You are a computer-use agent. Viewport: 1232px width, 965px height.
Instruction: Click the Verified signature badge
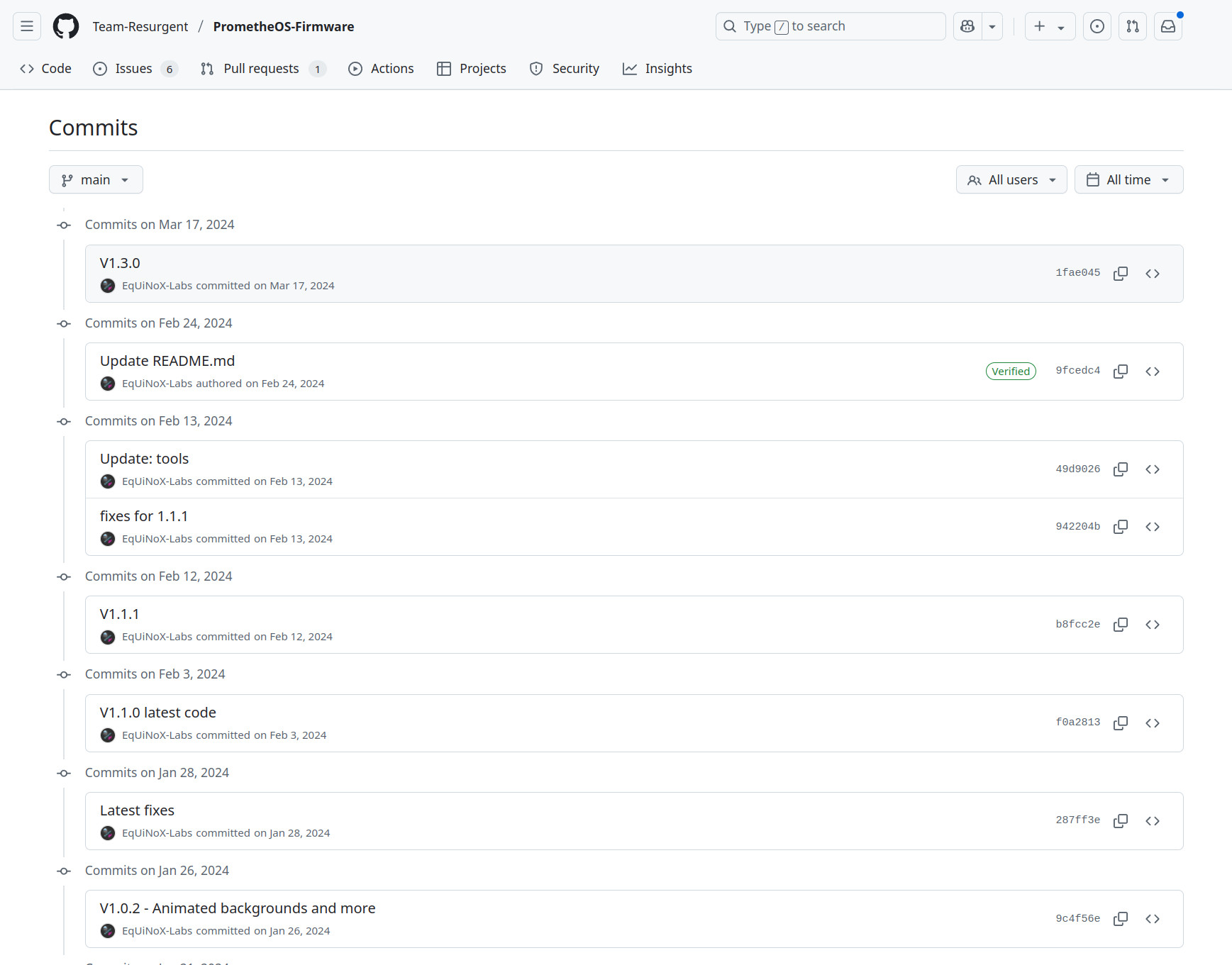pos(1011,372)
